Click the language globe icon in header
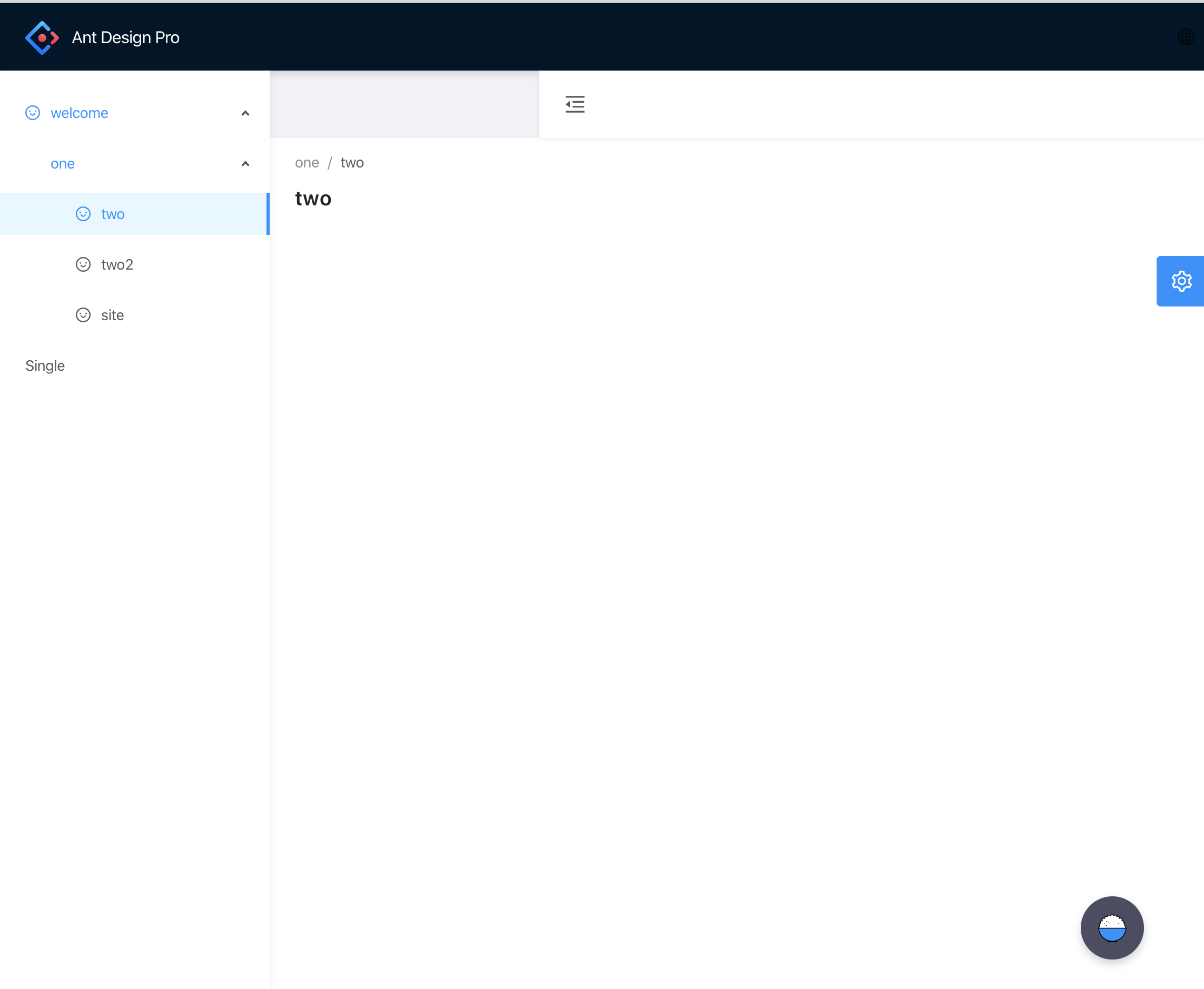The image size is (1204, 989). 1185,37
